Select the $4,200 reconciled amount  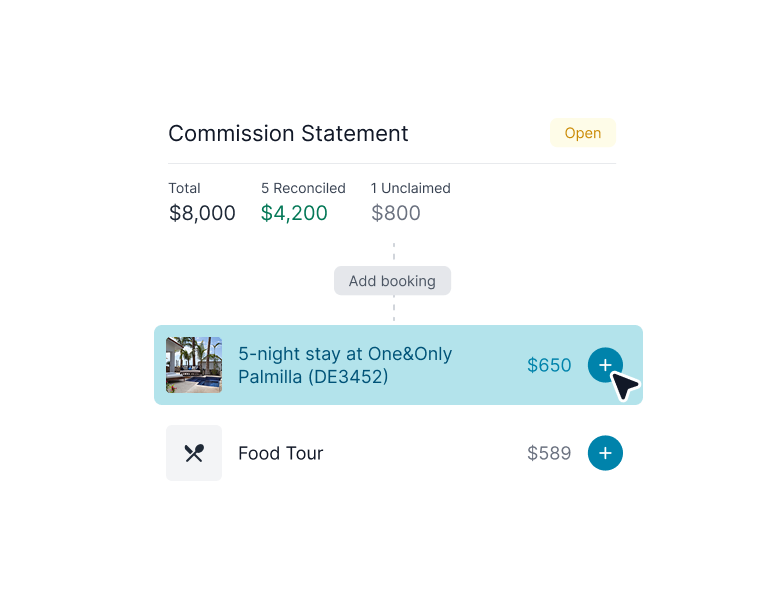[x=294, y=213]
